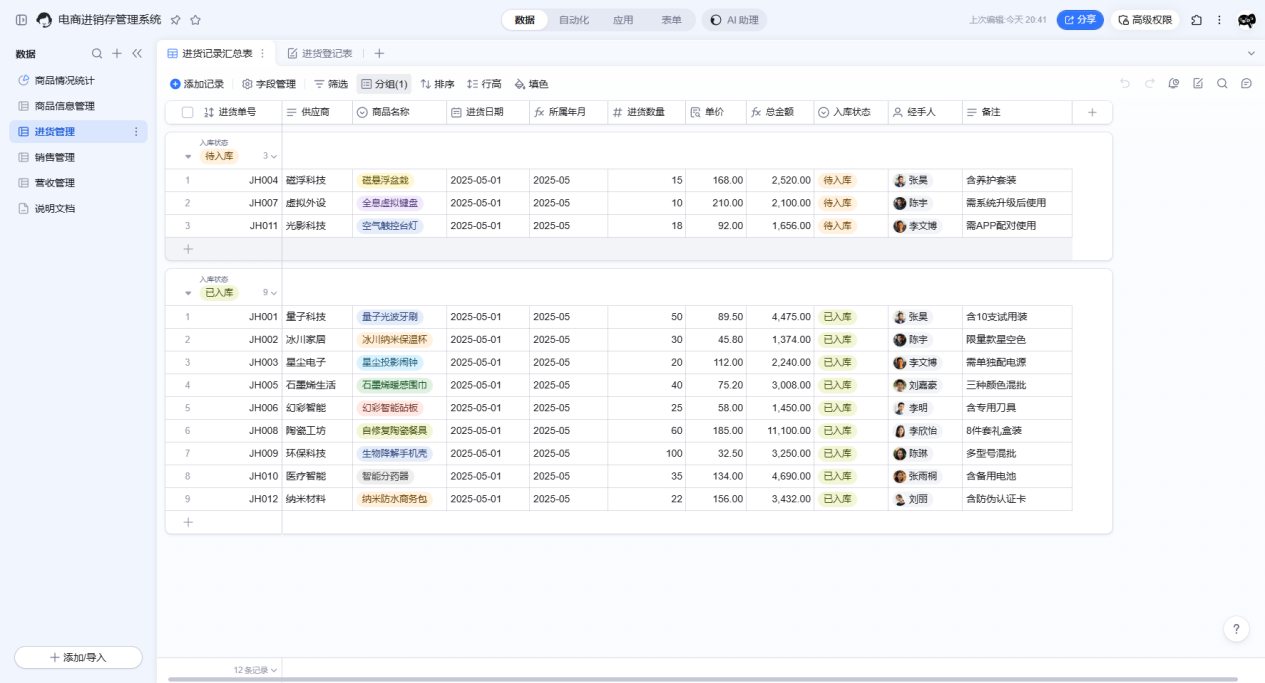Open the 行高 row height tool
The width and height of the screenshot is (1265, 683).
click(484, 84)
